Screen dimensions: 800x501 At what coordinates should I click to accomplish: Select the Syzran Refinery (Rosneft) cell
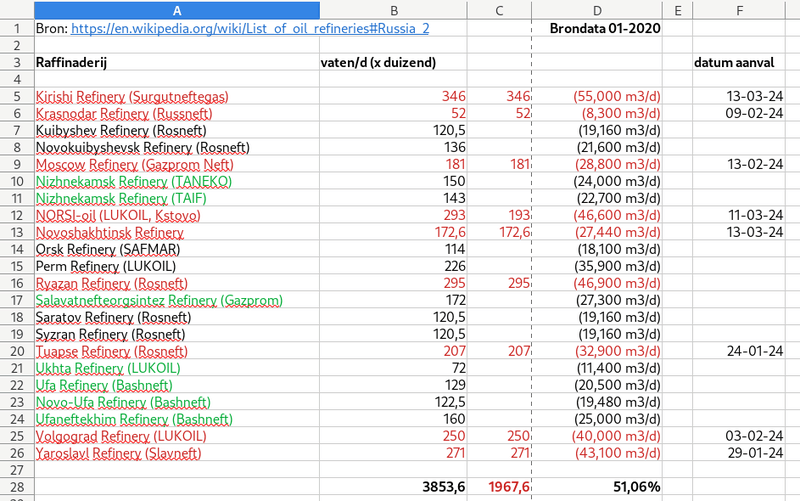pyautogui.click(x=177, y=334)
